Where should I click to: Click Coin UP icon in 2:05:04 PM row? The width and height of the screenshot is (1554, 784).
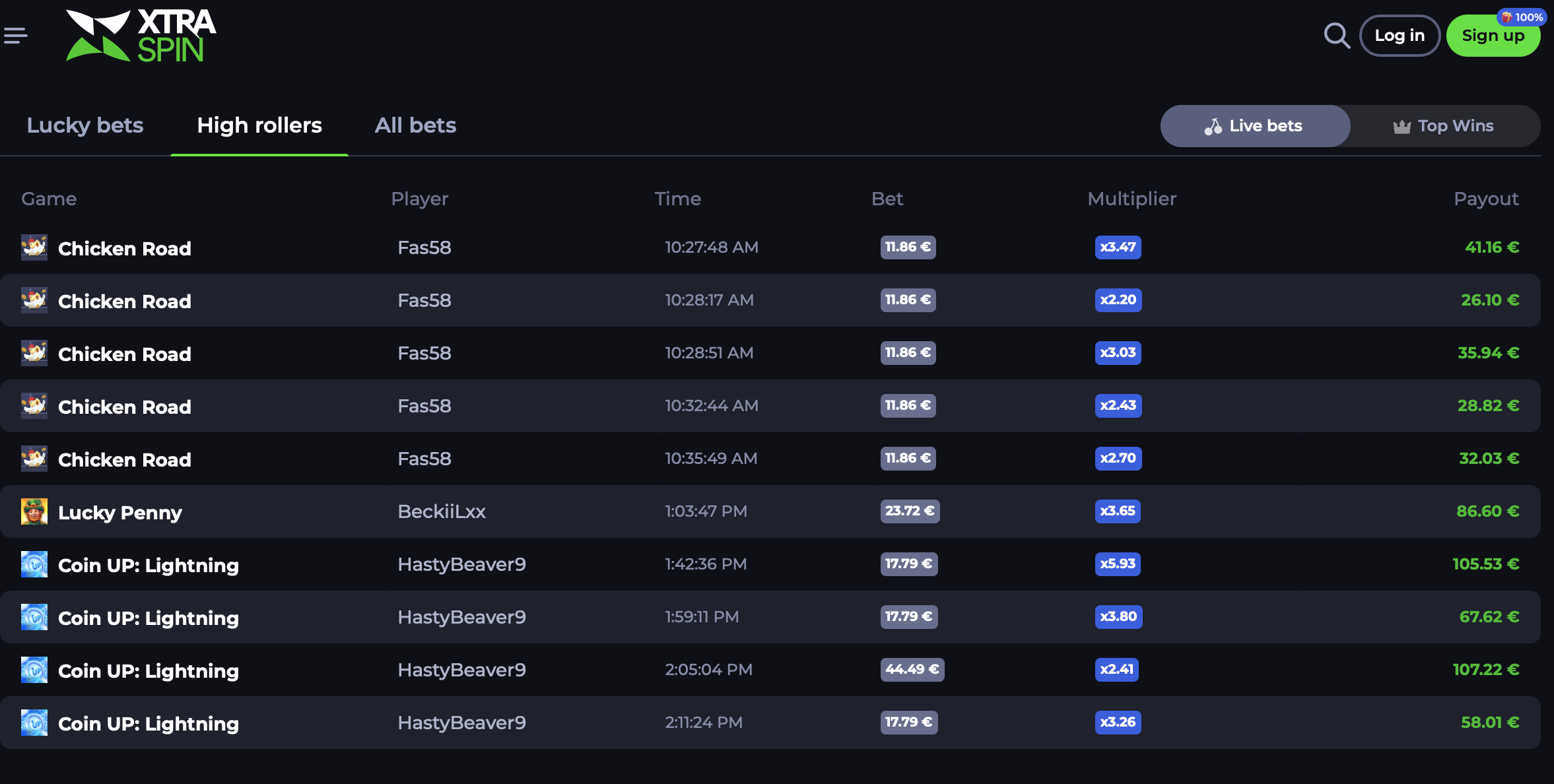[34, 670]
